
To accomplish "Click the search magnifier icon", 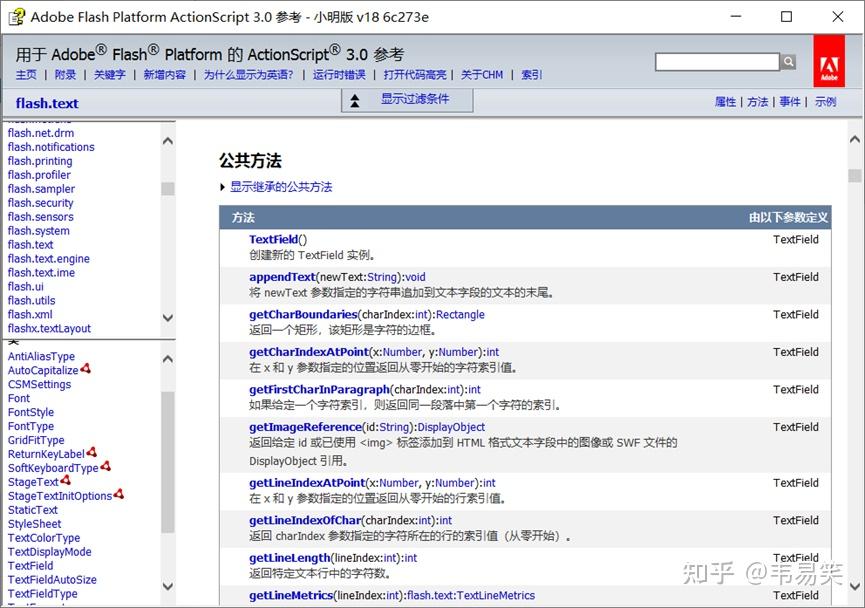I will (789, 61).
